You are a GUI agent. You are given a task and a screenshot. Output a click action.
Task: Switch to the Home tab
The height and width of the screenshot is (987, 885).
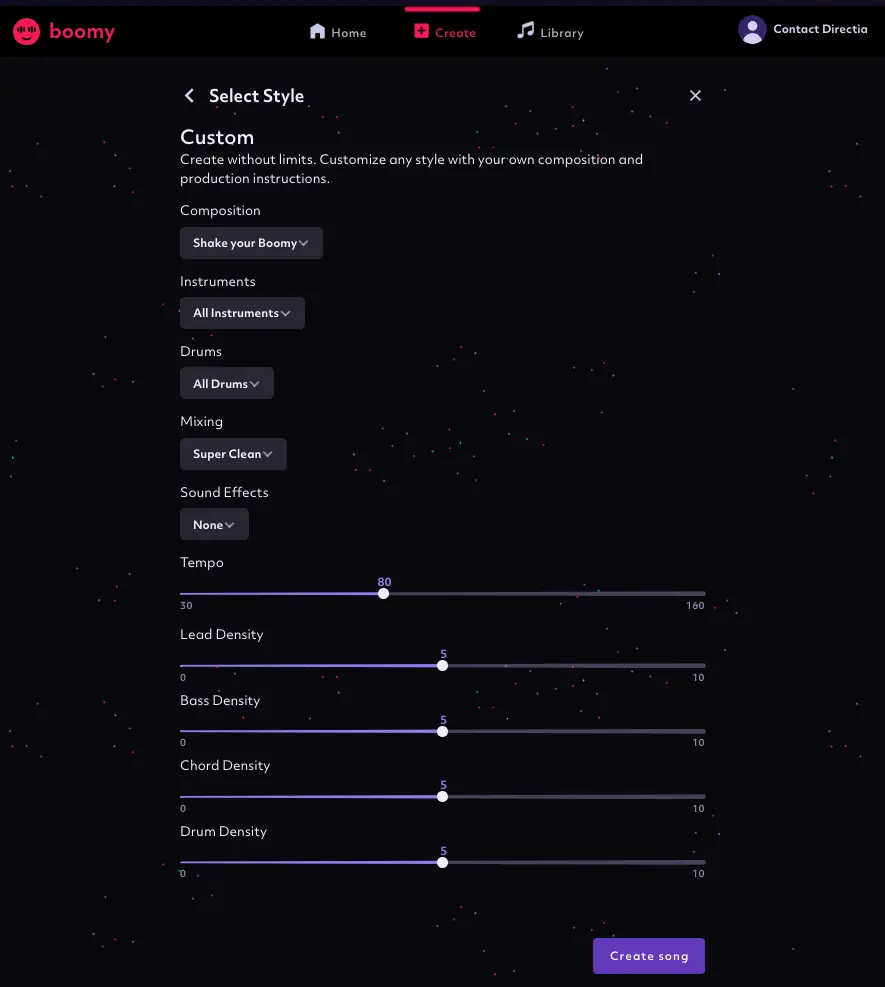338,32
